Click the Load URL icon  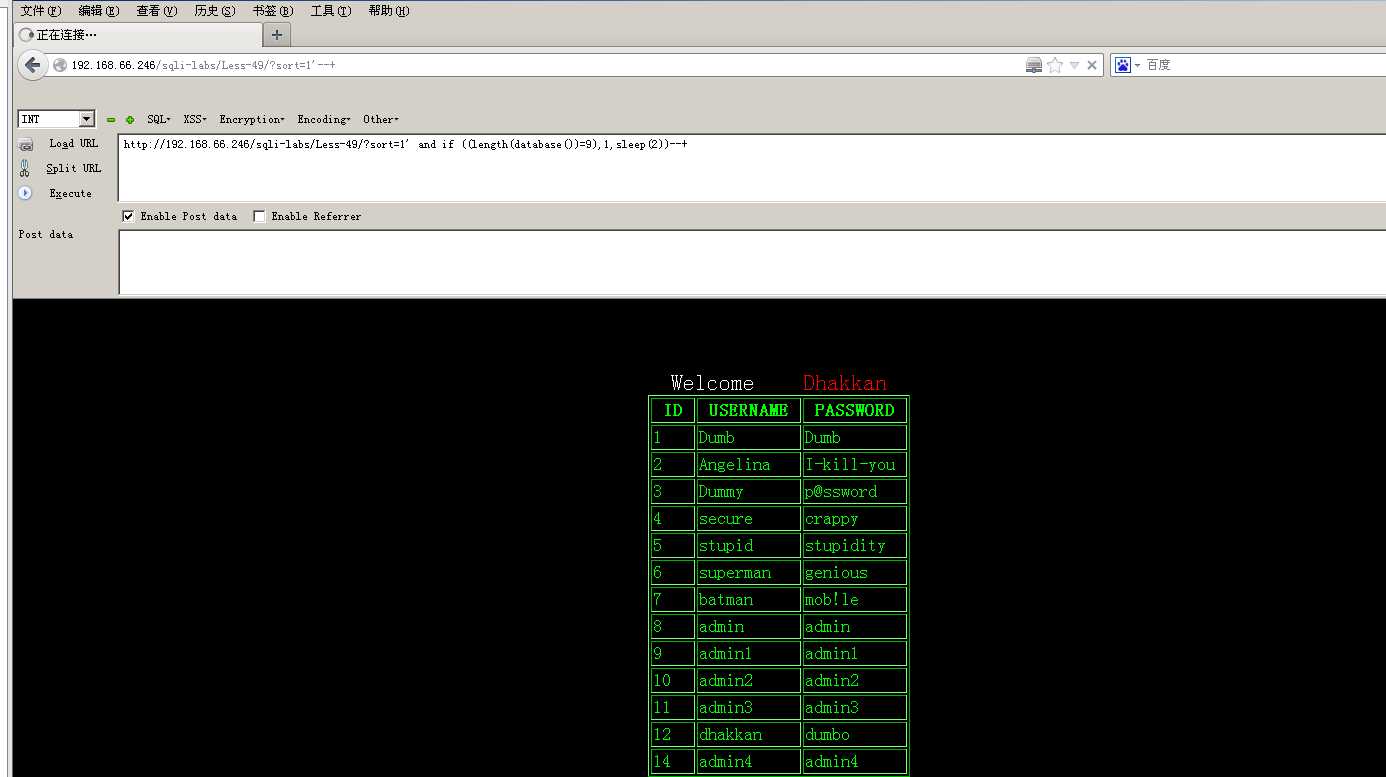[x=26, y=144]
